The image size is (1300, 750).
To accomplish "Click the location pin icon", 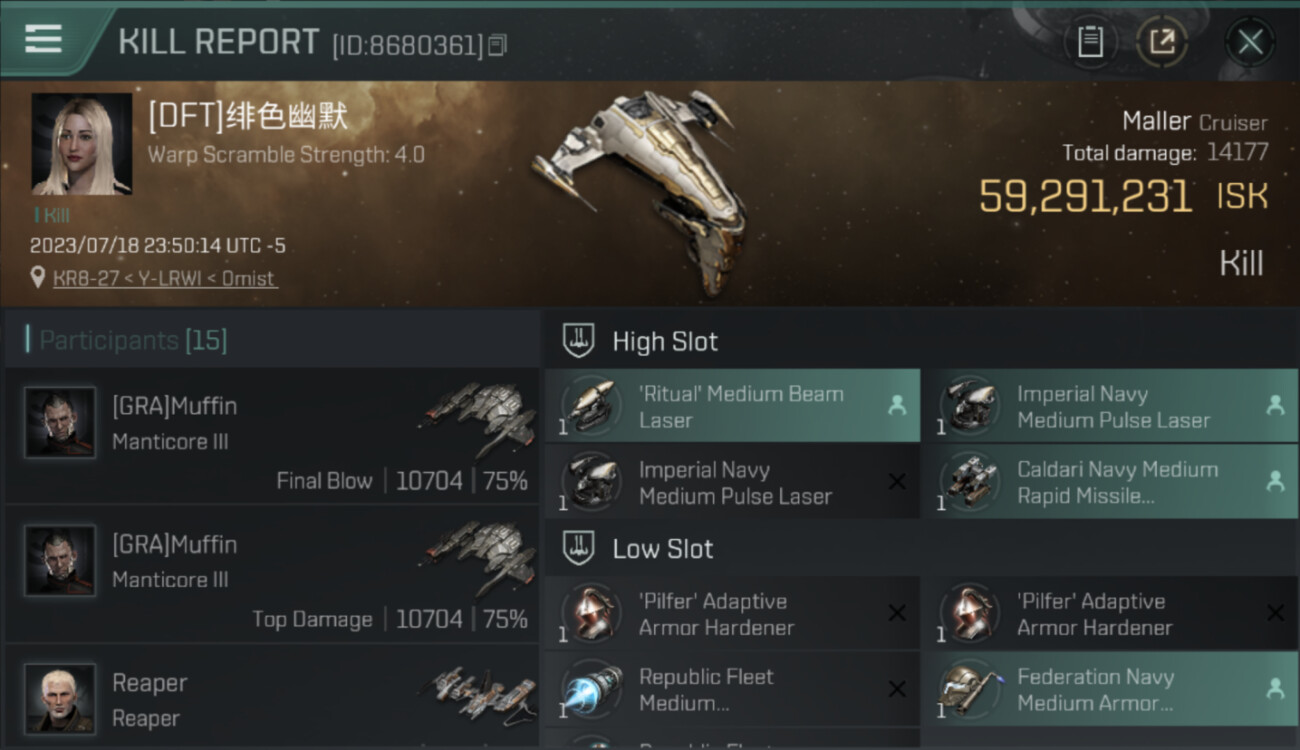I will pos(38,278).
